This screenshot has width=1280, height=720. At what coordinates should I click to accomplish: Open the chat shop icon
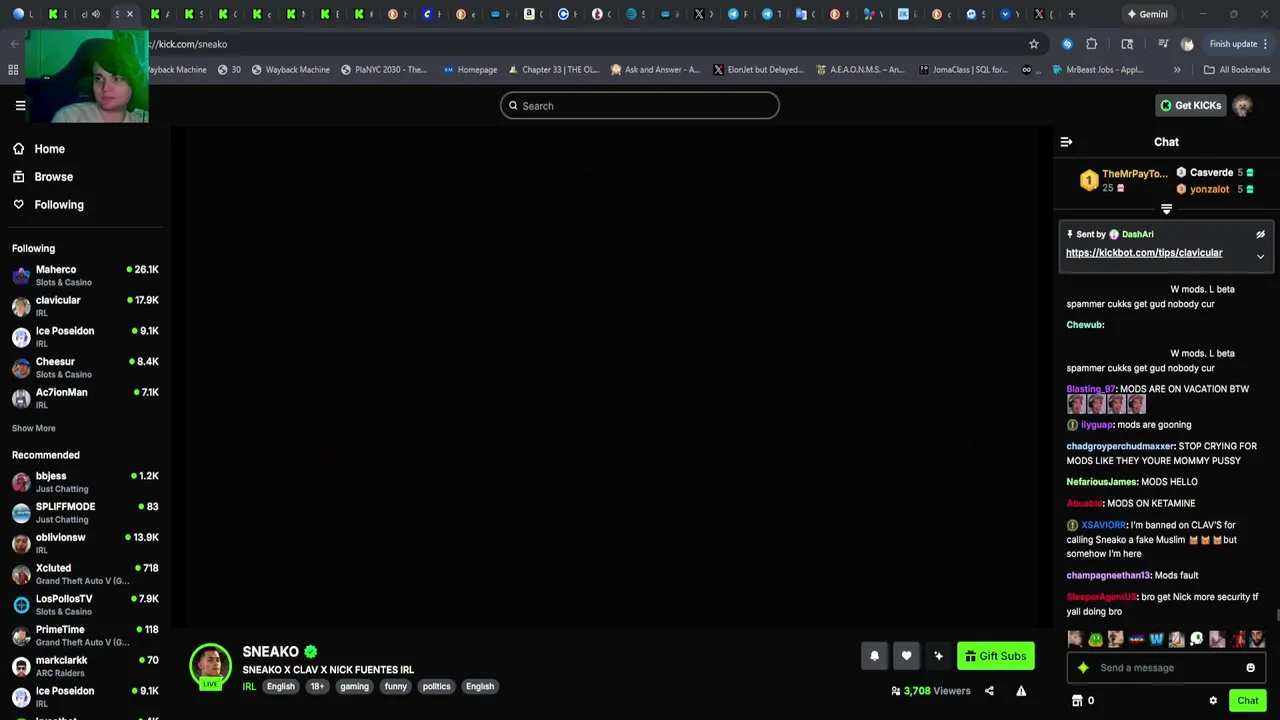coord(1077,701)
